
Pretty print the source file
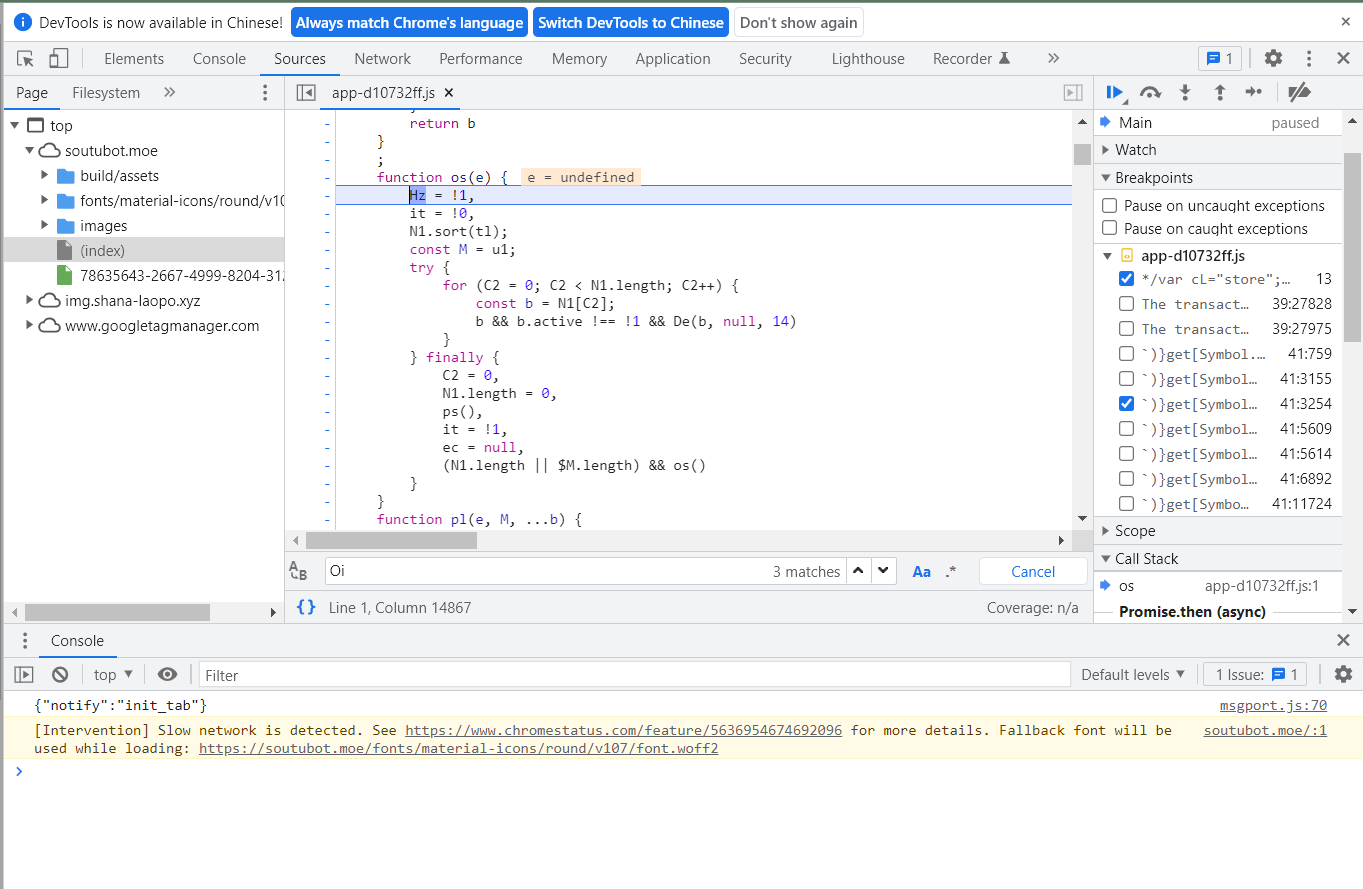[x=307, y=607]
